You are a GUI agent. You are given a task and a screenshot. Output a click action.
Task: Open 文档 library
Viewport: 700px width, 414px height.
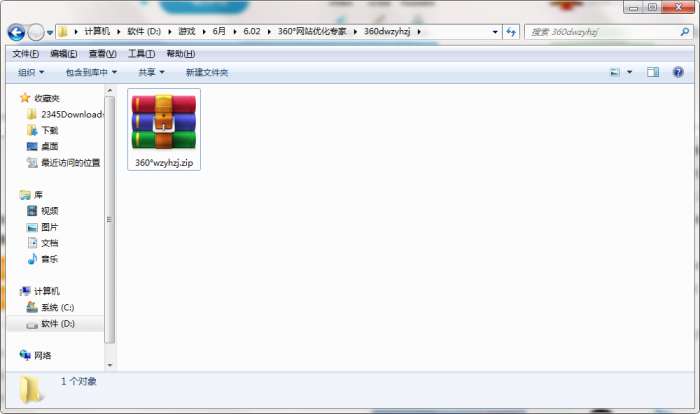(x=50, y=243)
